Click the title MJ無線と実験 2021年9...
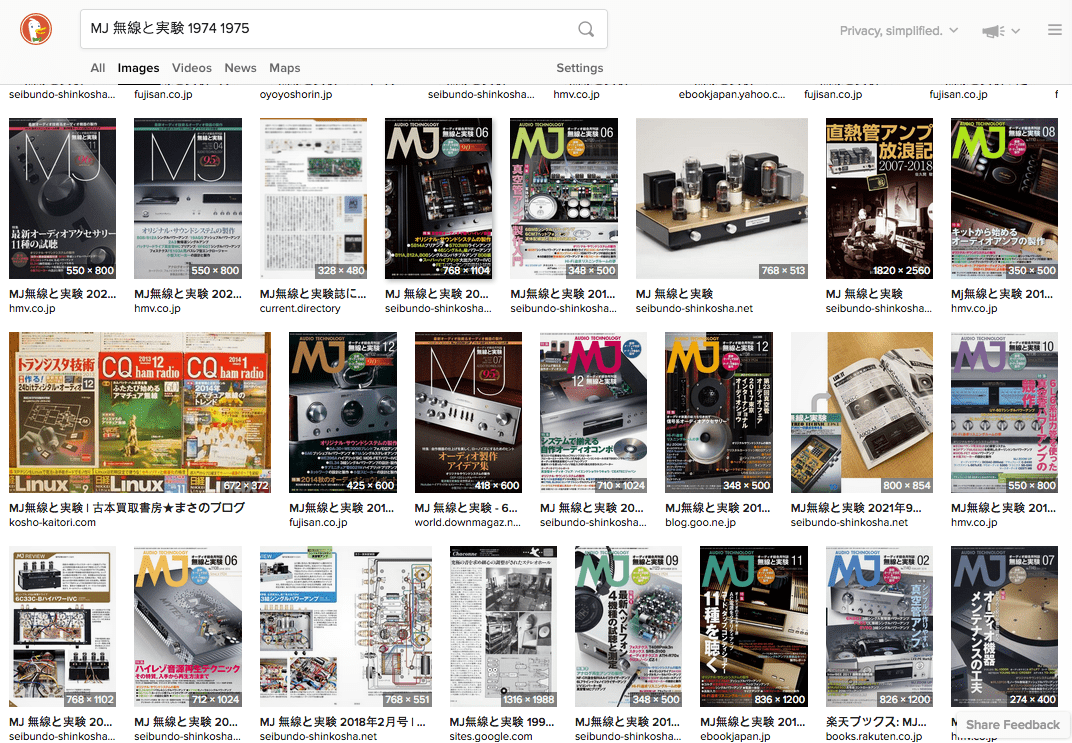This screenshot has width=1072, height=743. pyautogui.click(x=856, y=507)
